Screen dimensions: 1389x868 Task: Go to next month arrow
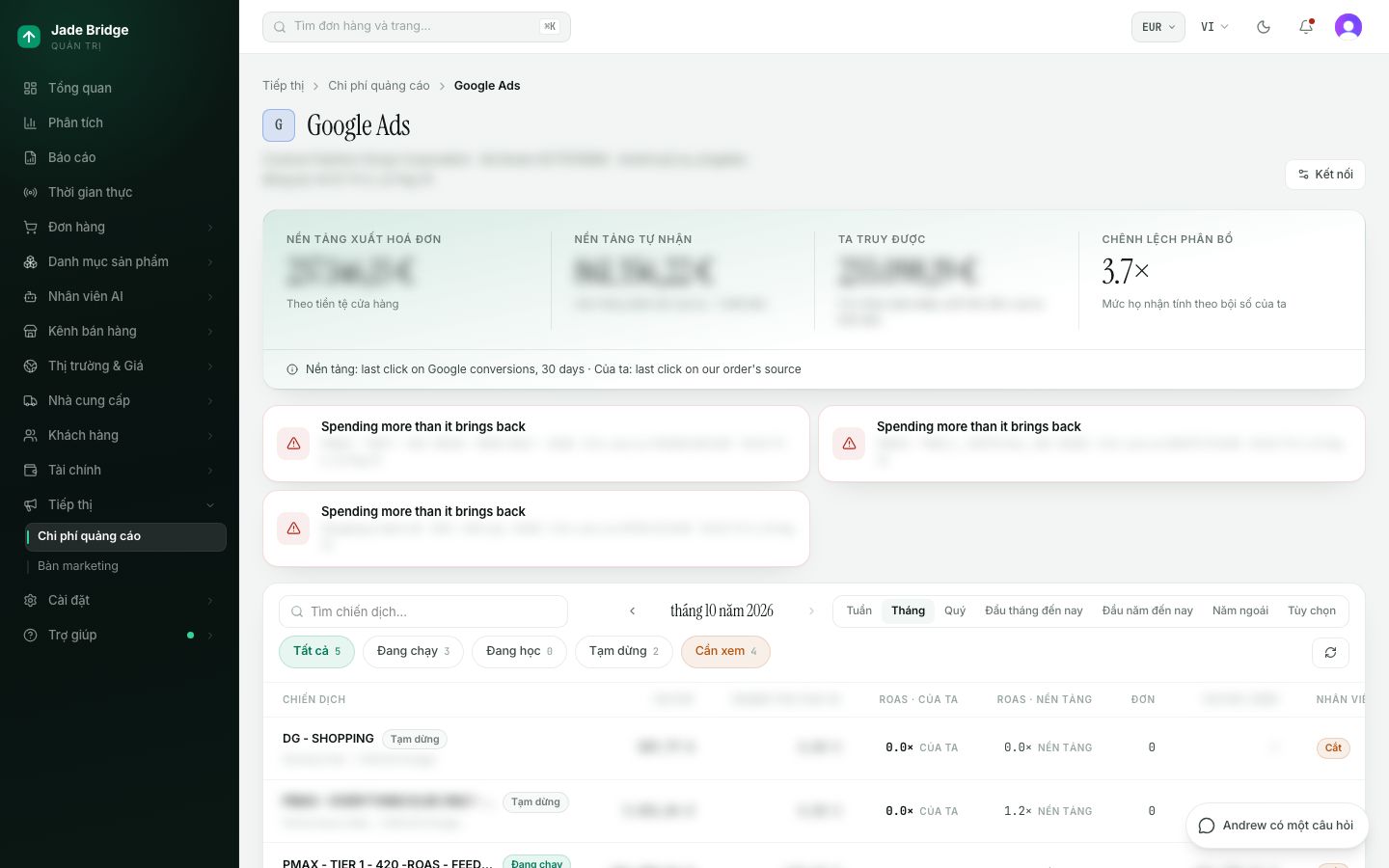811,610
